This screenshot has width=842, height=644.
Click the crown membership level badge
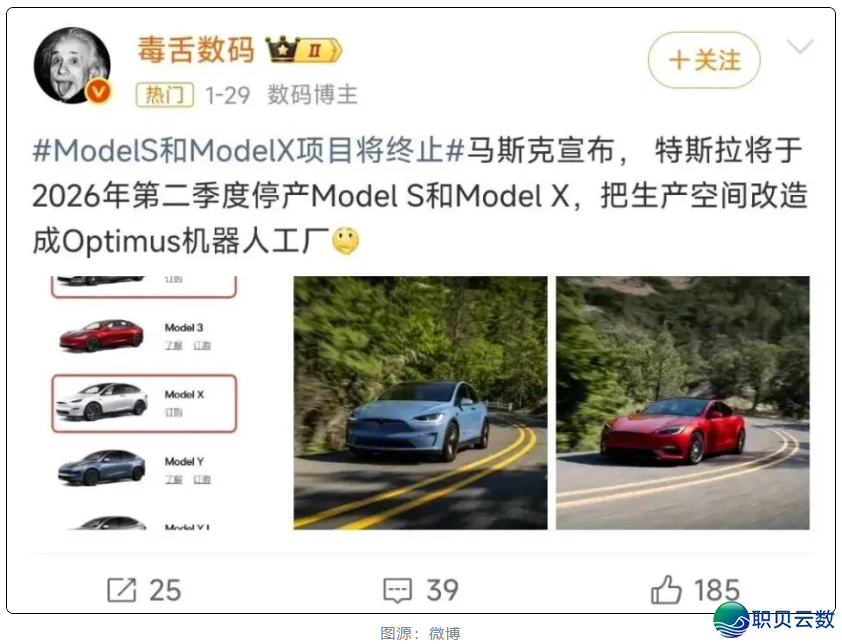[x=304, y=50]
